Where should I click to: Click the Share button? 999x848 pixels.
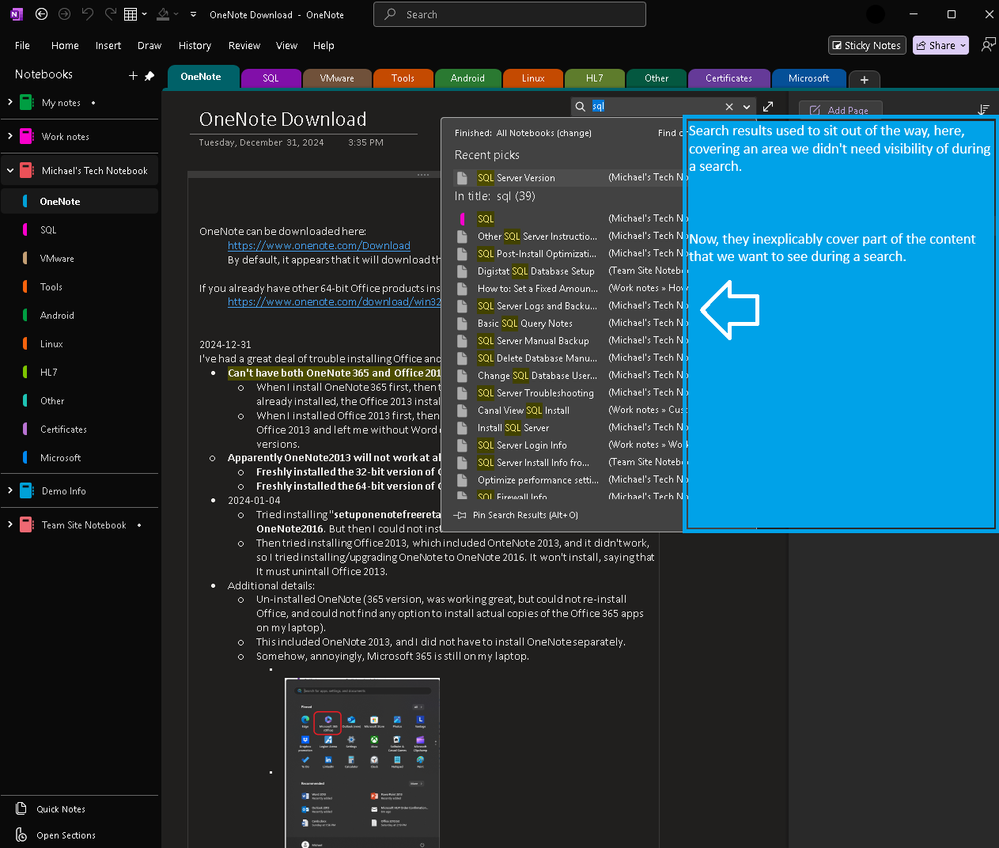tap(940, 45)
